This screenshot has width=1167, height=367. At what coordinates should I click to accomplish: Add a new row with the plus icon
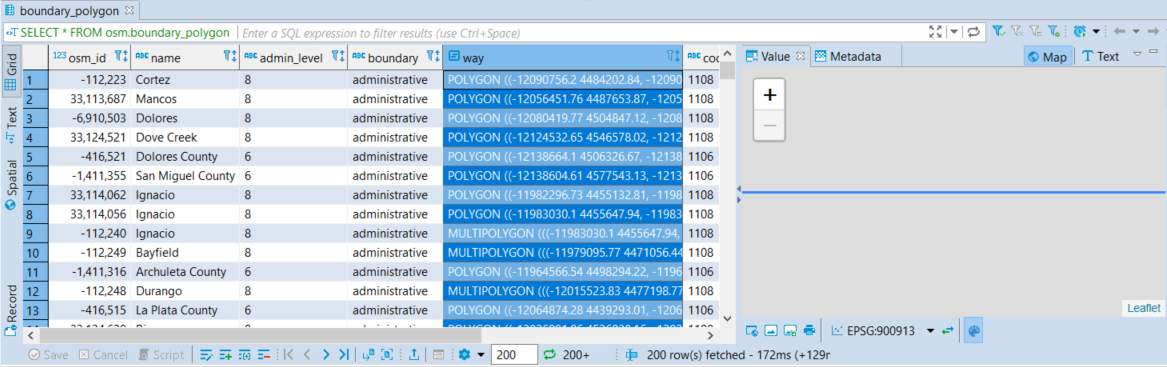coord(226,355)
